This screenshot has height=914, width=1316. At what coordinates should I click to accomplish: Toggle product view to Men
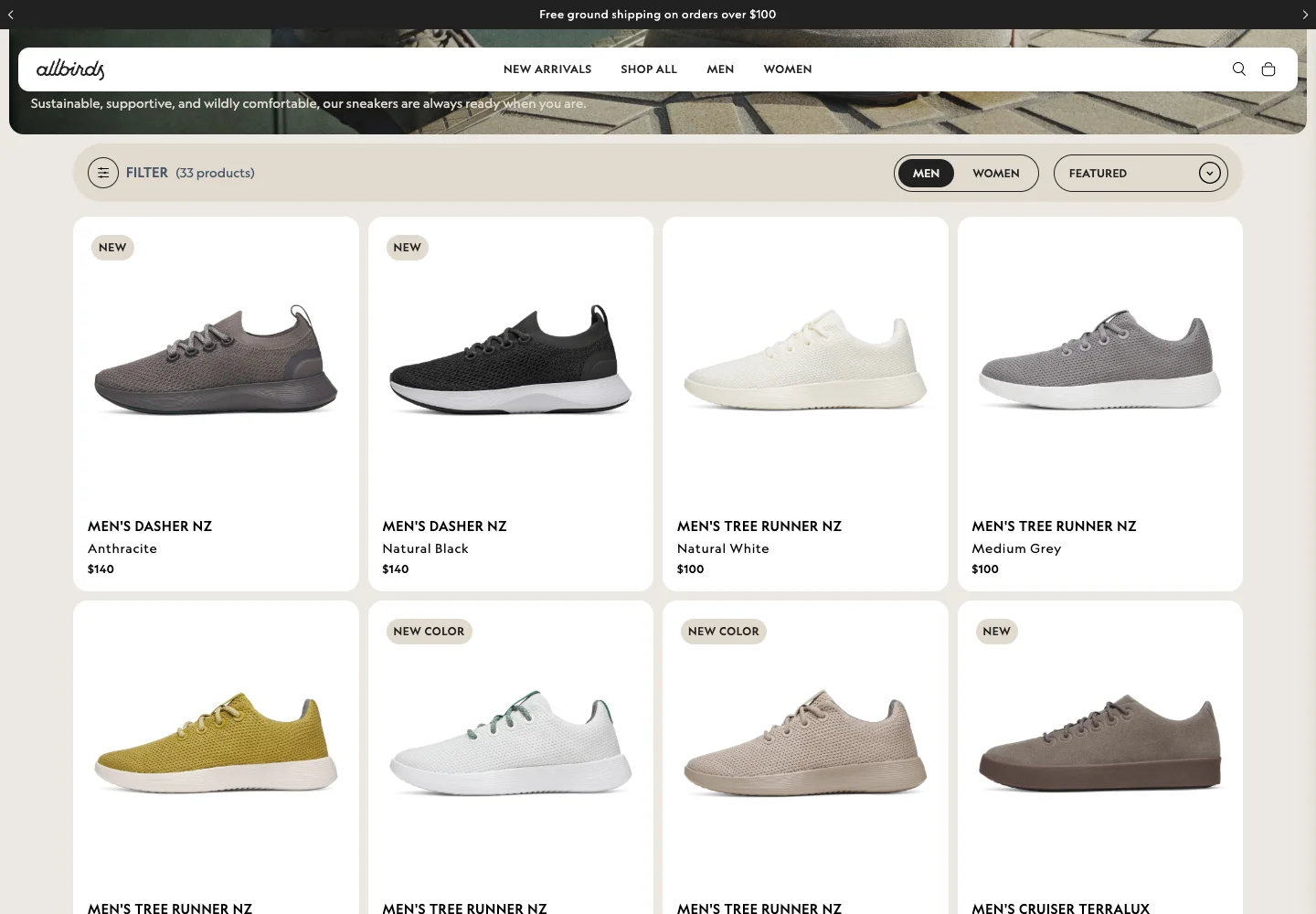(926, 173)
